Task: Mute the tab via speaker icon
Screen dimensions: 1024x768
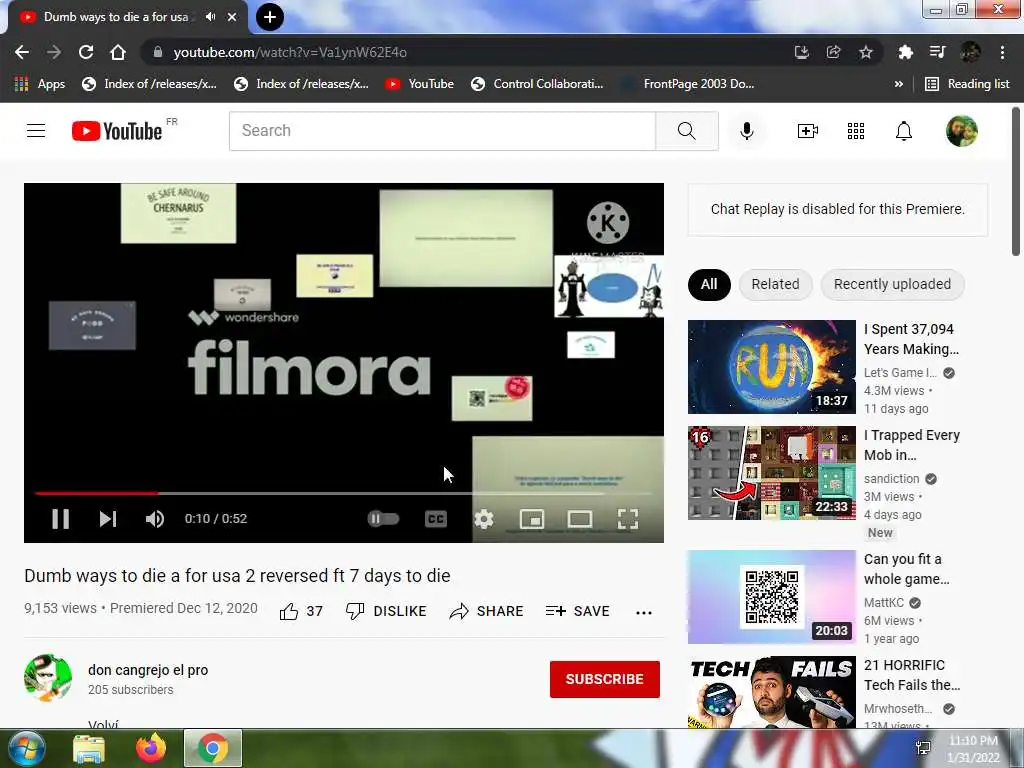Action: [210, 17]
